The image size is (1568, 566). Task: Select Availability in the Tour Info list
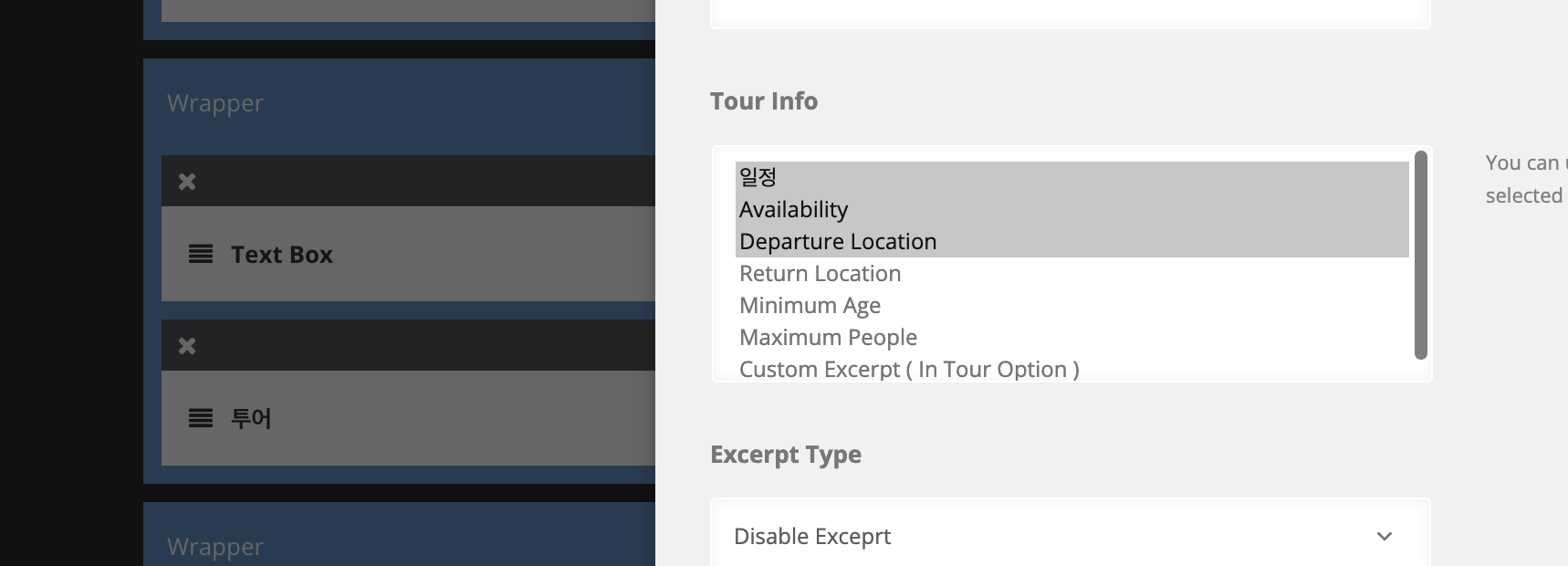click(x=794, y=210)
